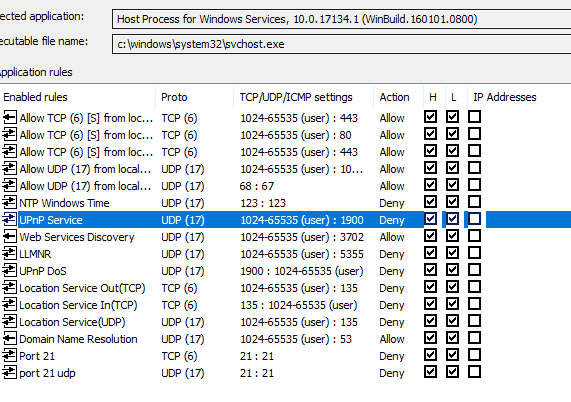Click the 1900 : 1024-65535 (user) setting

[x=302, y=271]
